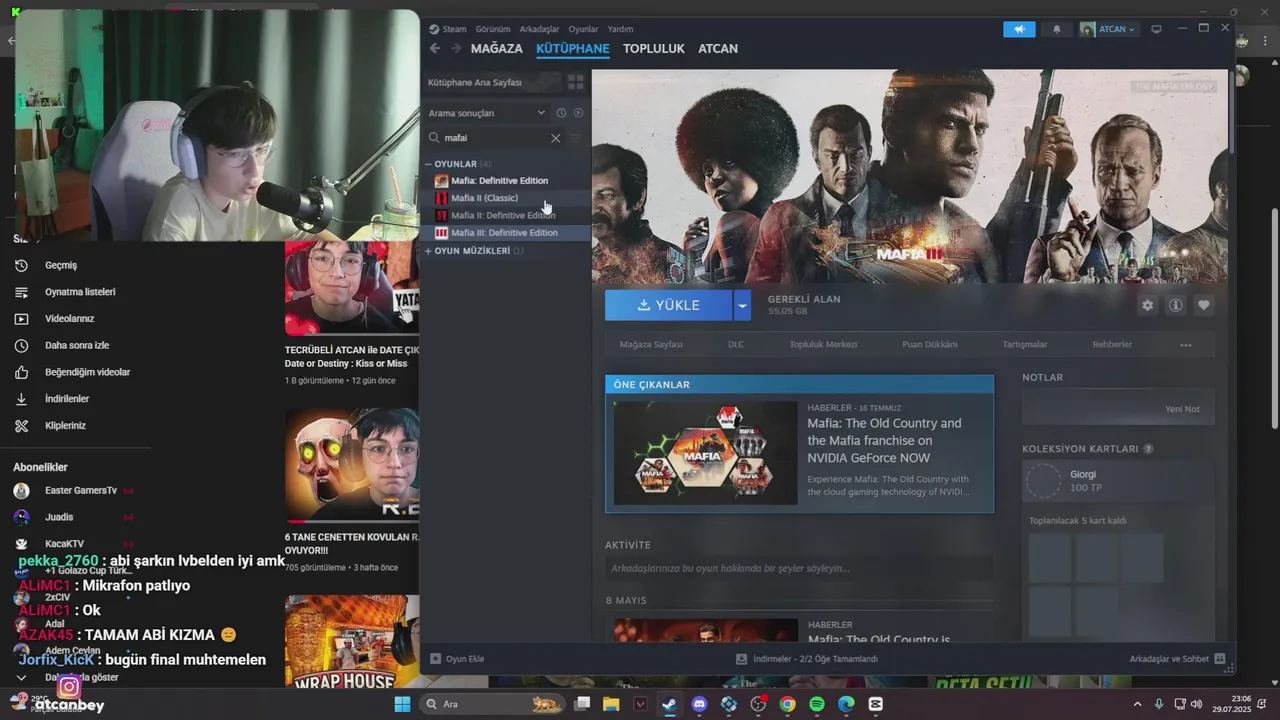Open the Tartışmalar link
Image resolution: width=1280 pixels, height=720 pixels.
point(1025,344)
